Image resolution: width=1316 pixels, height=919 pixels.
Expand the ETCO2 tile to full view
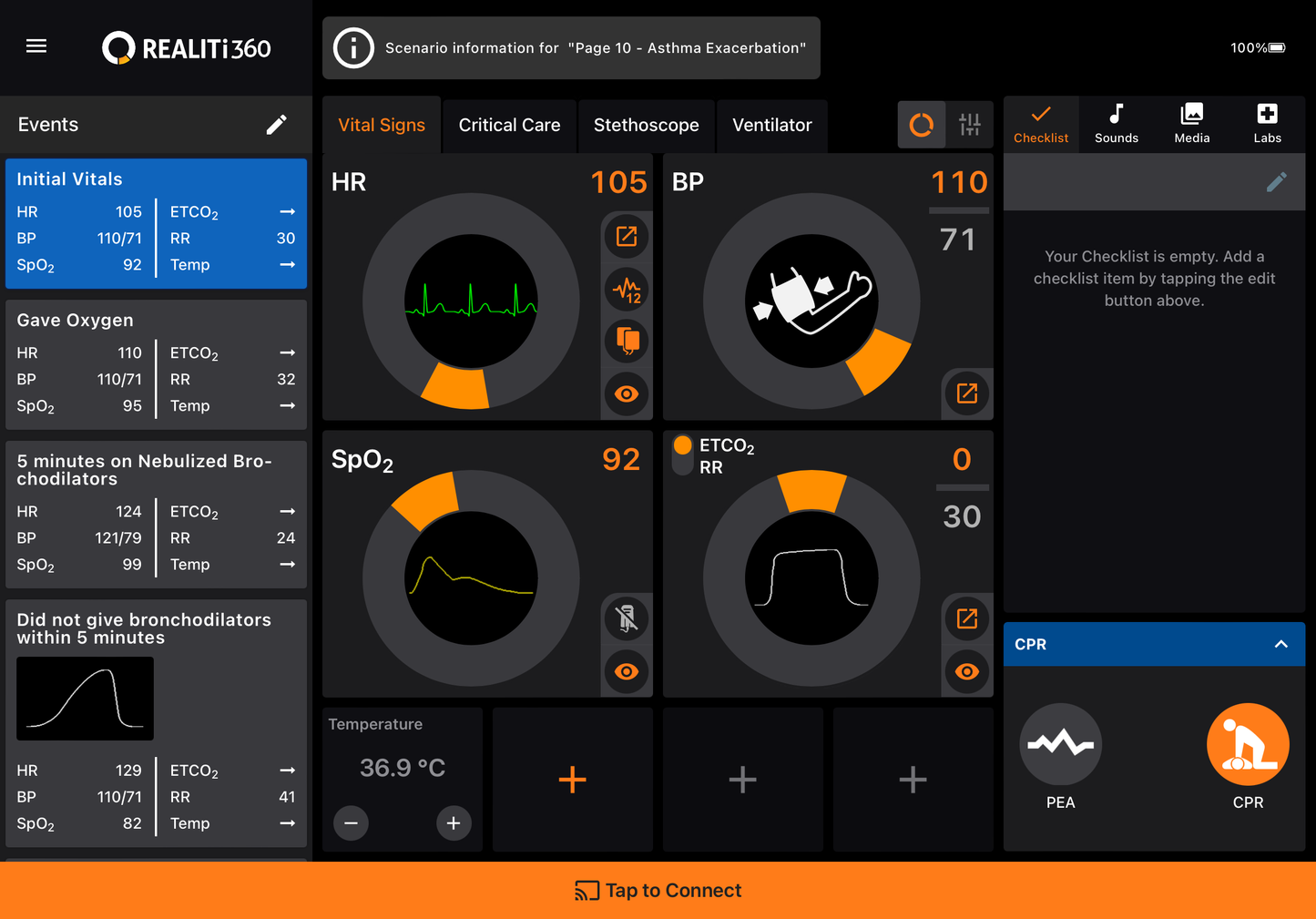click(966, 618)
